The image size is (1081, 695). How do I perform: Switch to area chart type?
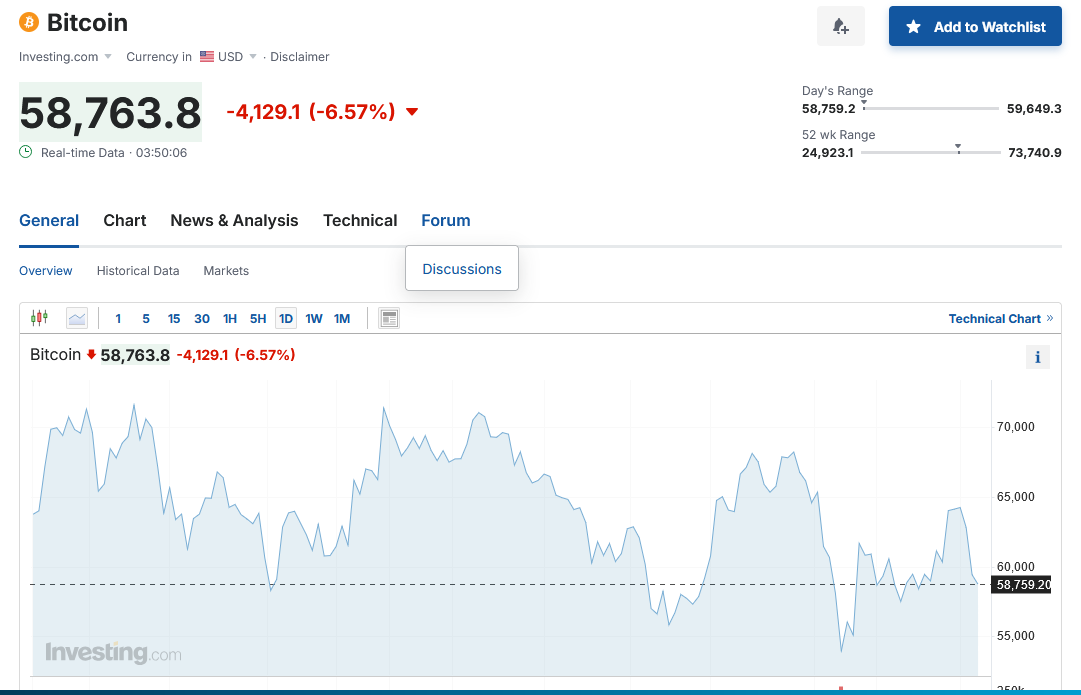[x=77, y=318]
